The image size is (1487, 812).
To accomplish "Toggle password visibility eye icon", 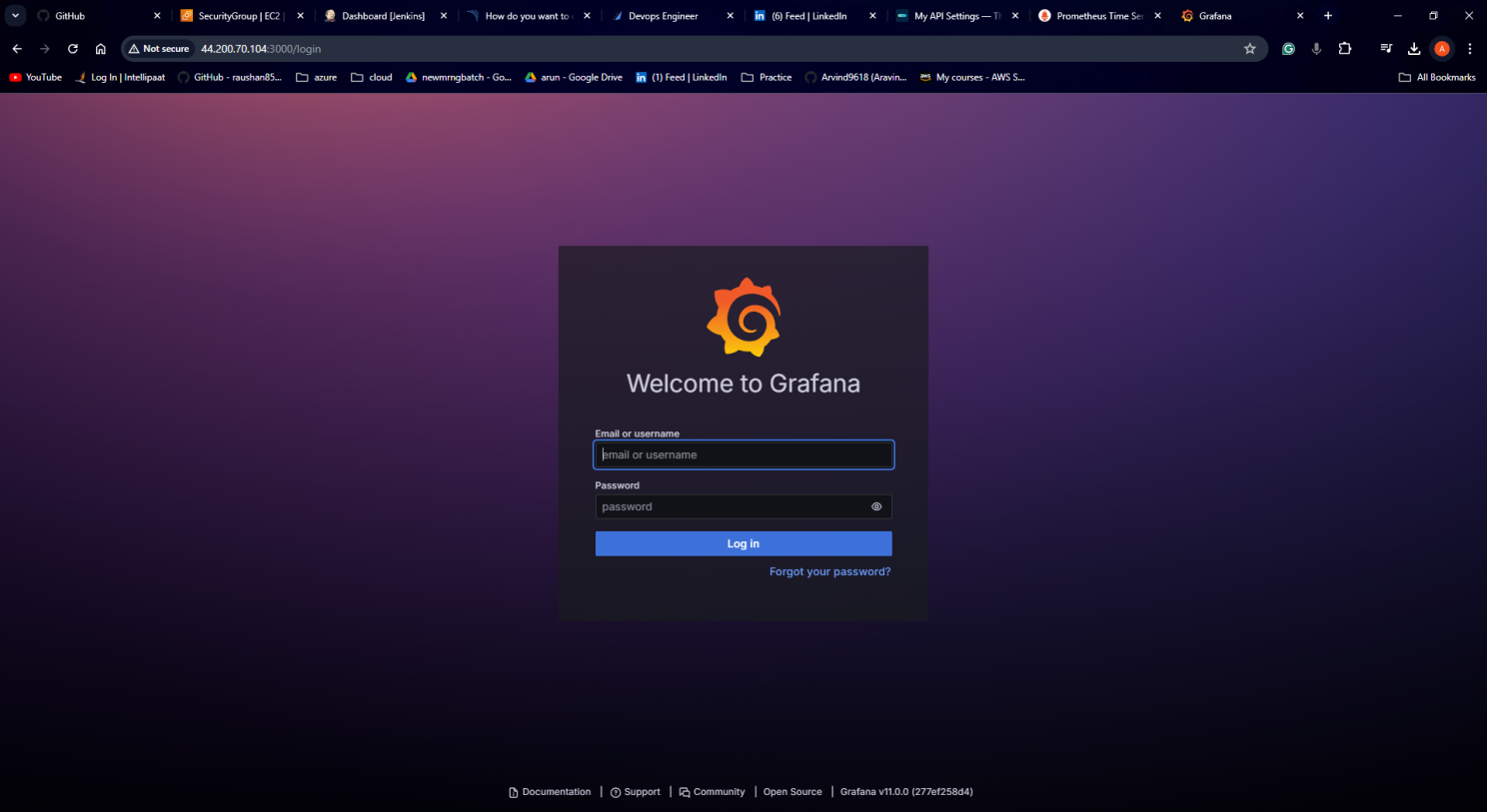I will (x=876, y=506).
